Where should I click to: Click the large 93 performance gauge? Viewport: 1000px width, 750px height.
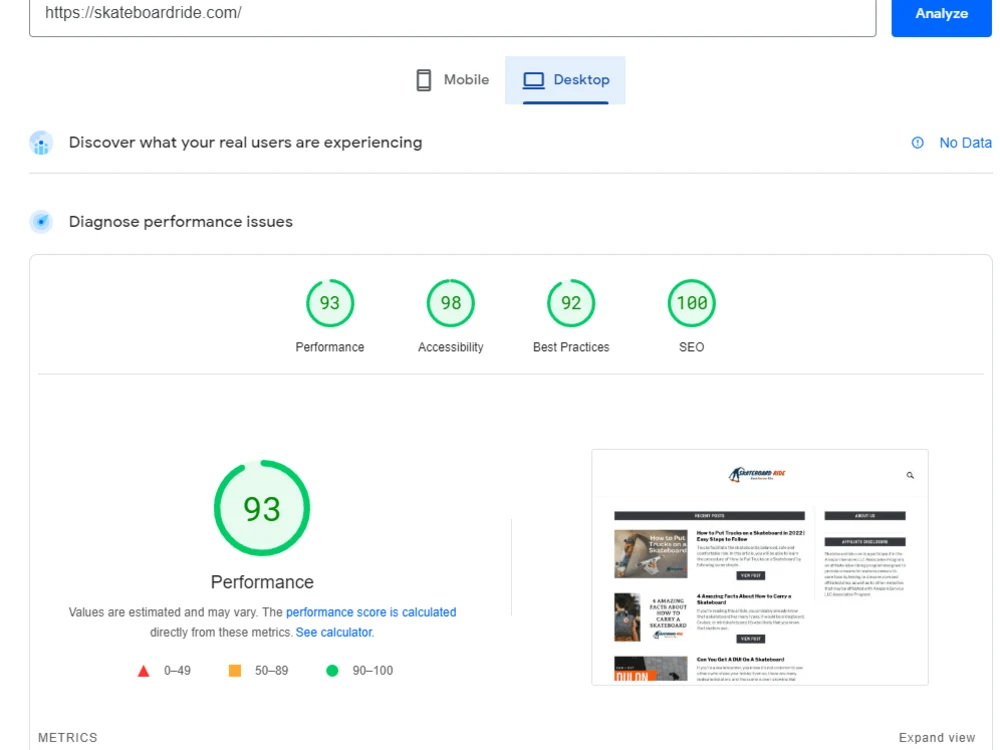coord(262,508)
